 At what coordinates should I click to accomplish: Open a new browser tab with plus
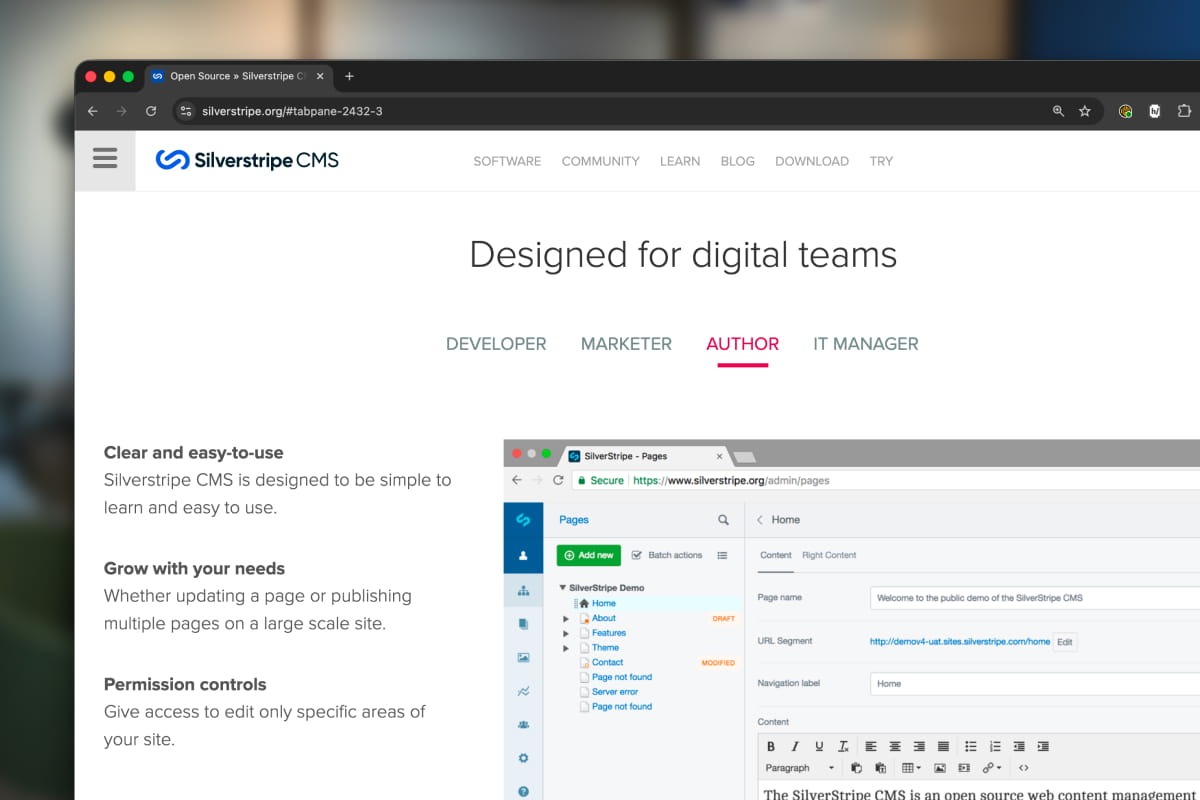tap(349, 76)
